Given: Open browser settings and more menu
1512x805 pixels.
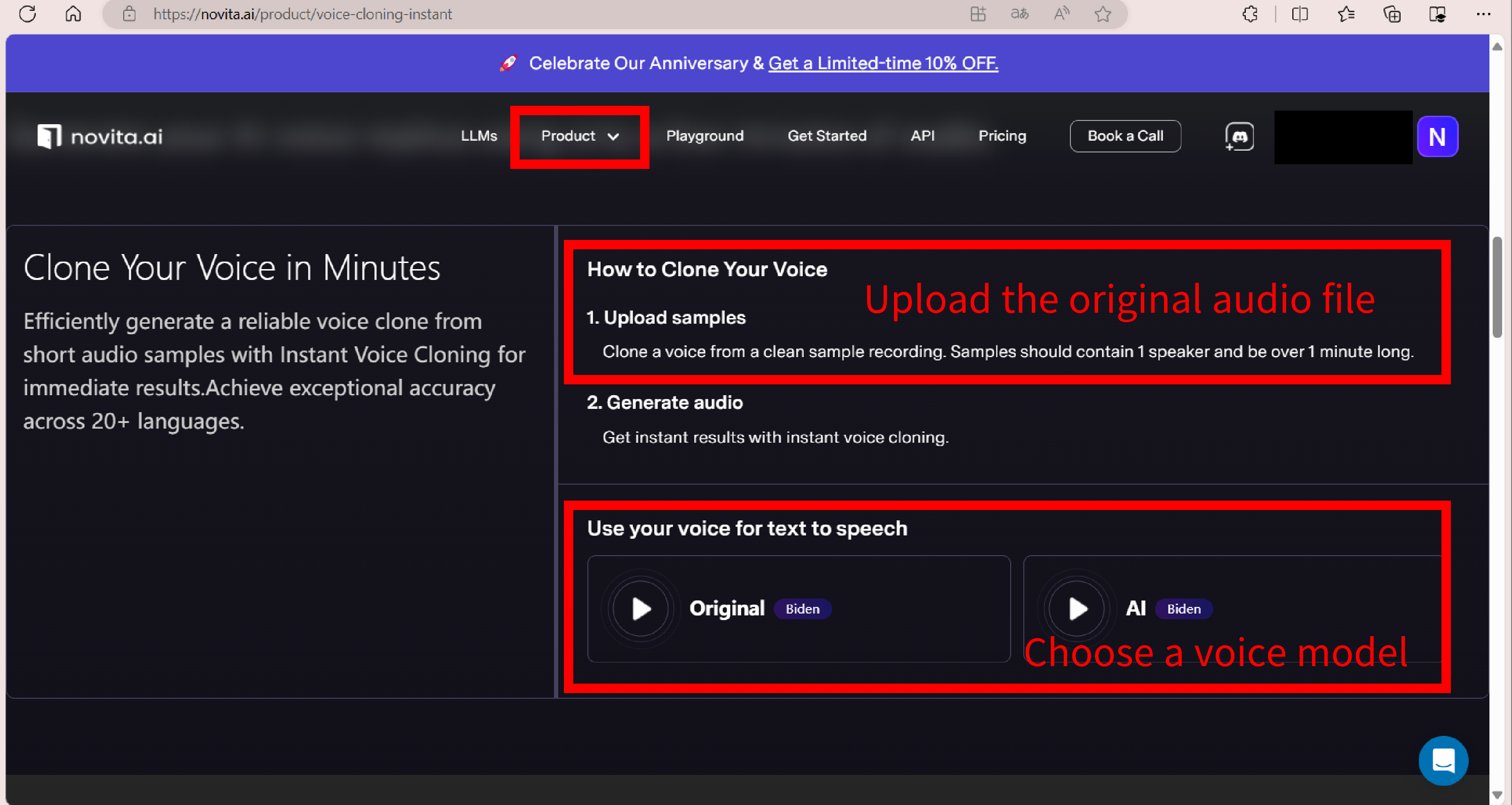Looking at the screenshot, I should coord(1483,14).
